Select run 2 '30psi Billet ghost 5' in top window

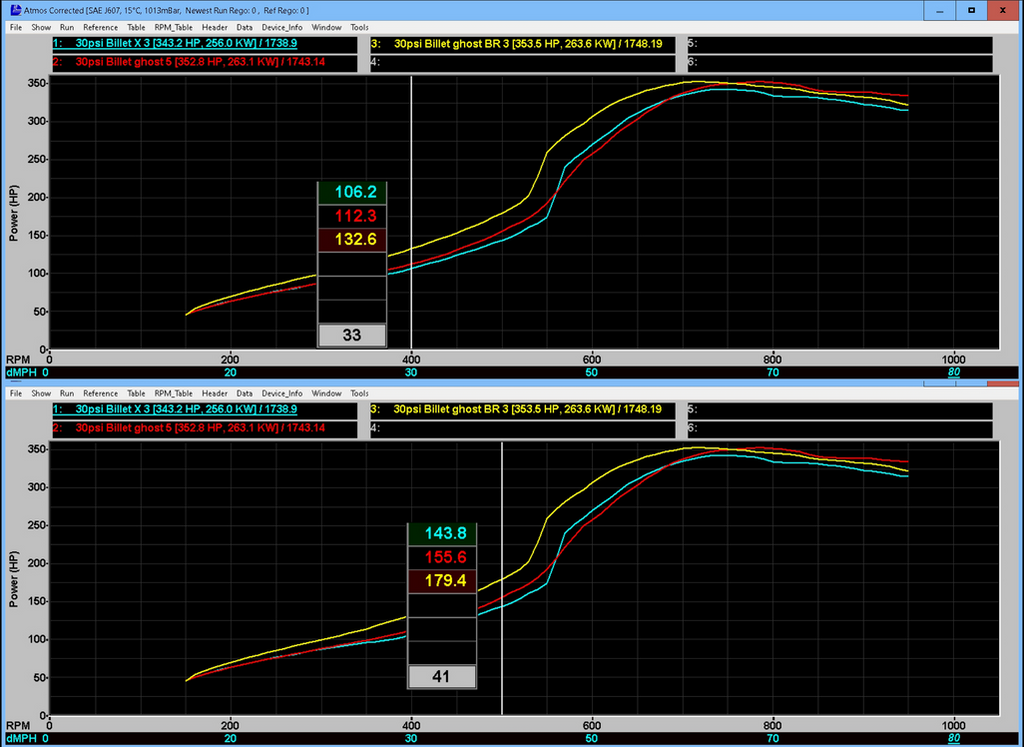point(180,62)
